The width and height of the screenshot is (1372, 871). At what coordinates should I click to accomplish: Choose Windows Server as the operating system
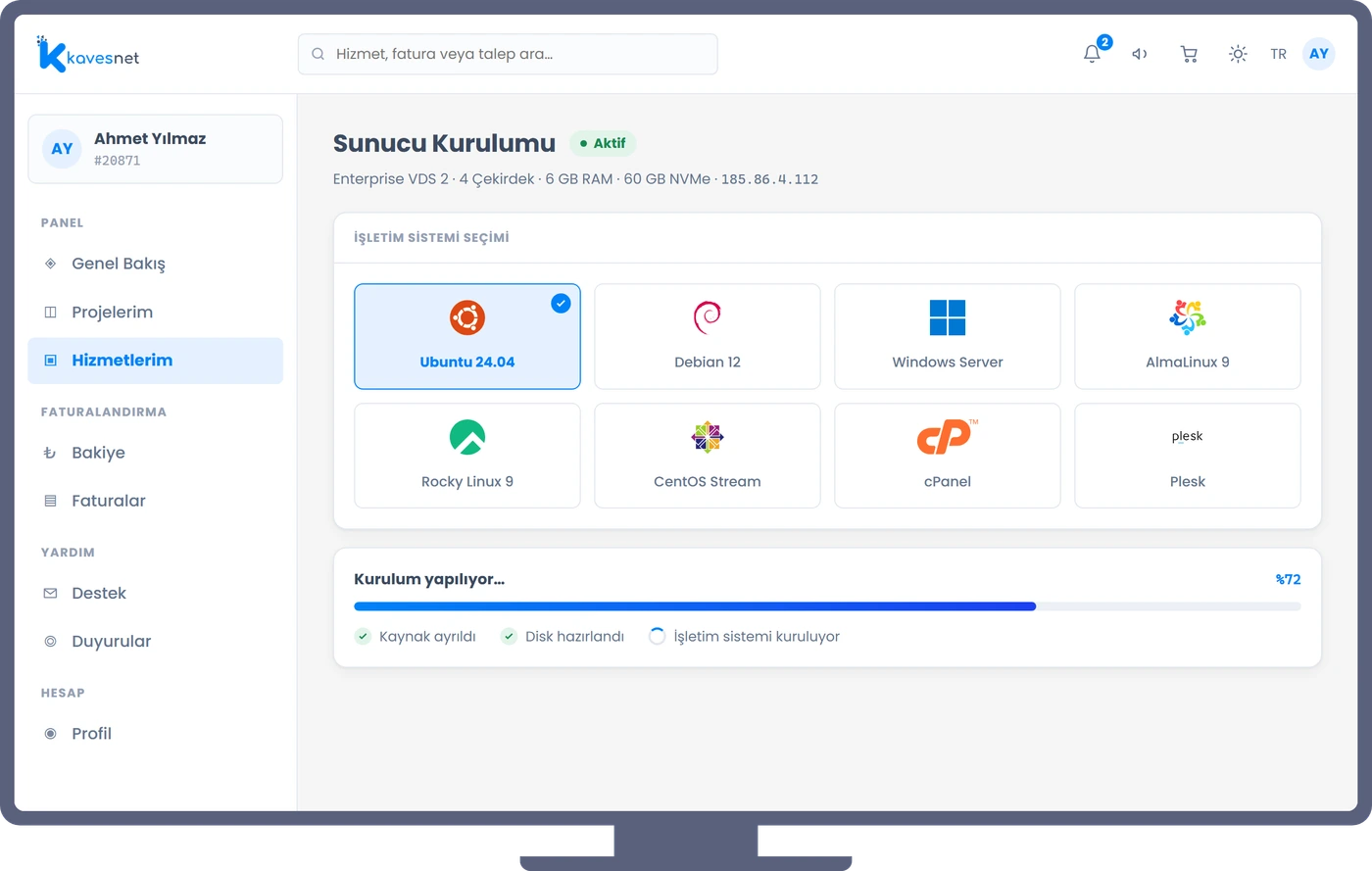coord(948,336)
